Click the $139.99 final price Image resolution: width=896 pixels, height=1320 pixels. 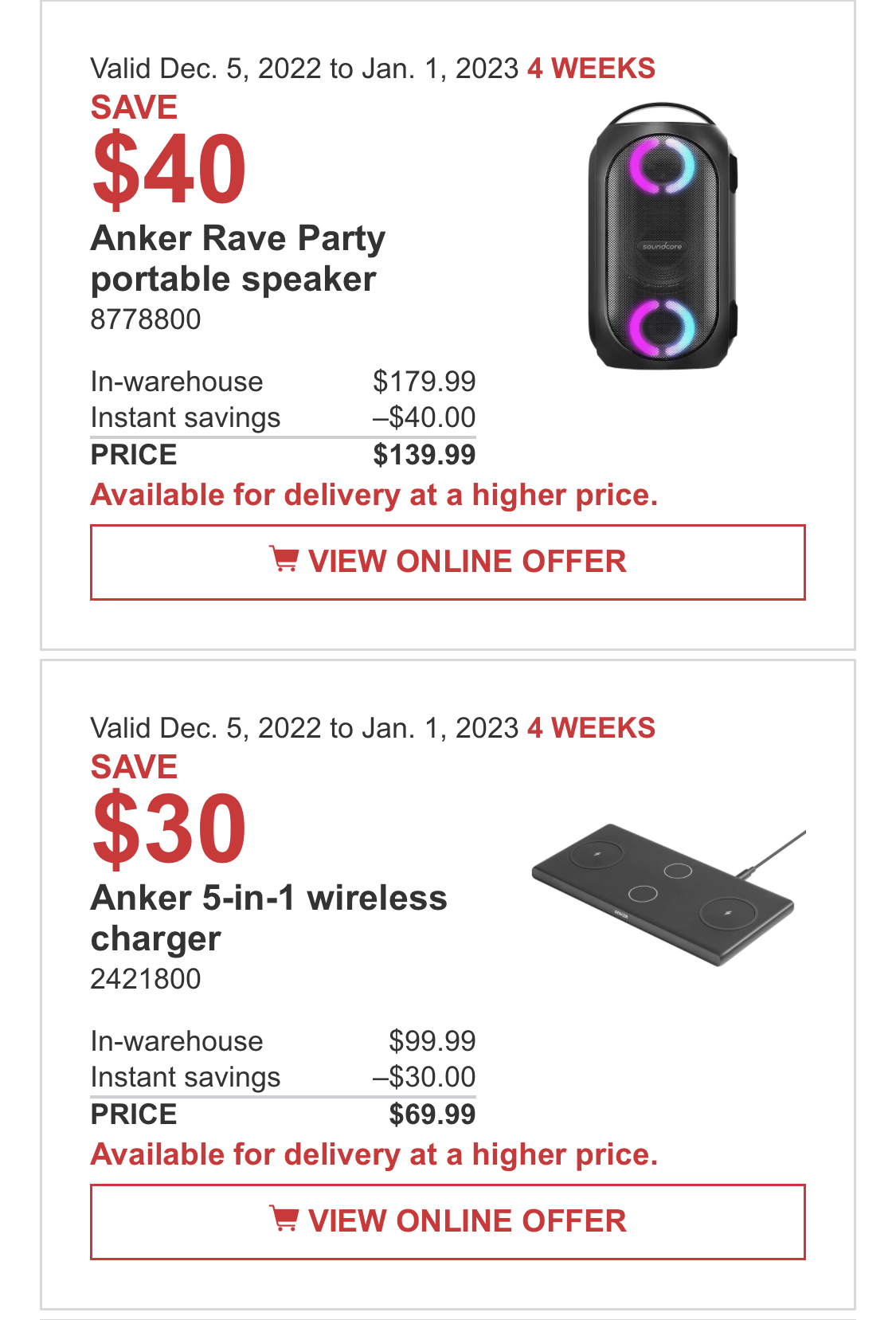pos(425,455)
